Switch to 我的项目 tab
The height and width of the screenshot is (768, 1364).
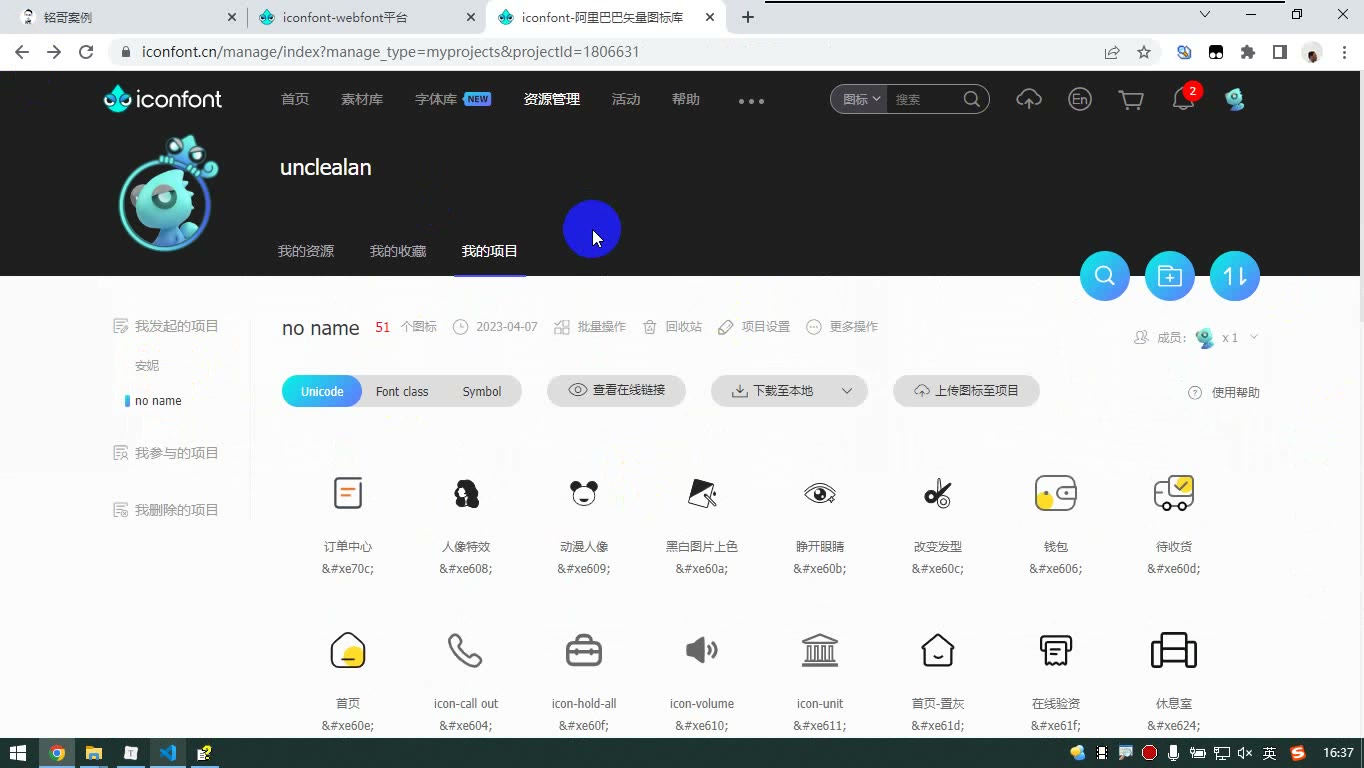click(x=490, y=251)
